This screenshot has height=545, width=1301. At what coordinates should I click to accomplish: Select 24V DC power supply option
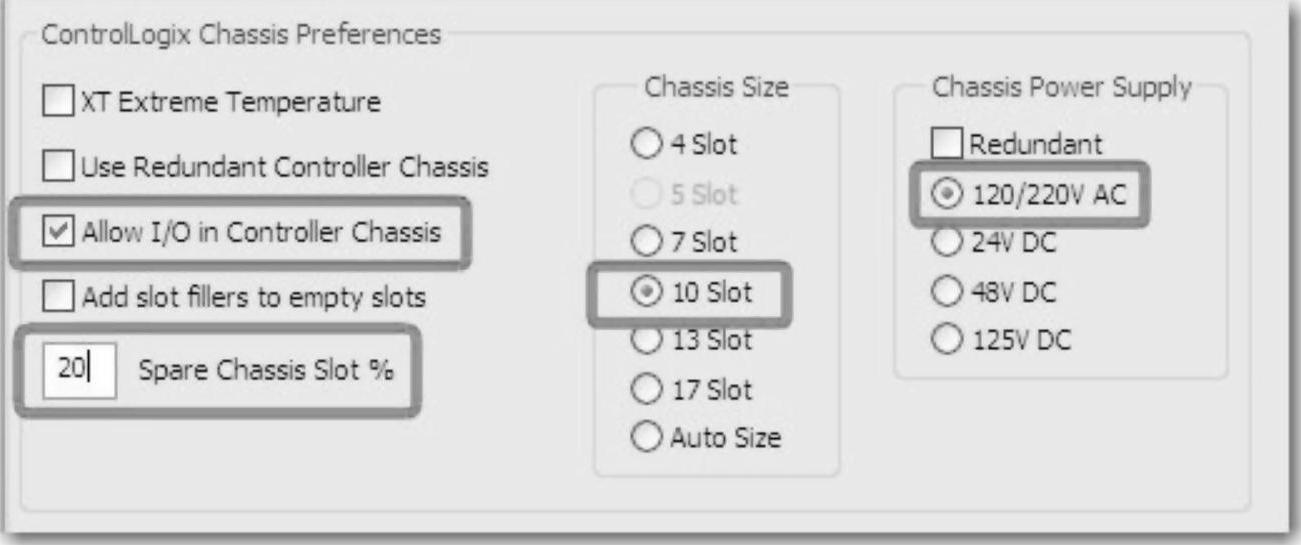click(x=947, y=243)
